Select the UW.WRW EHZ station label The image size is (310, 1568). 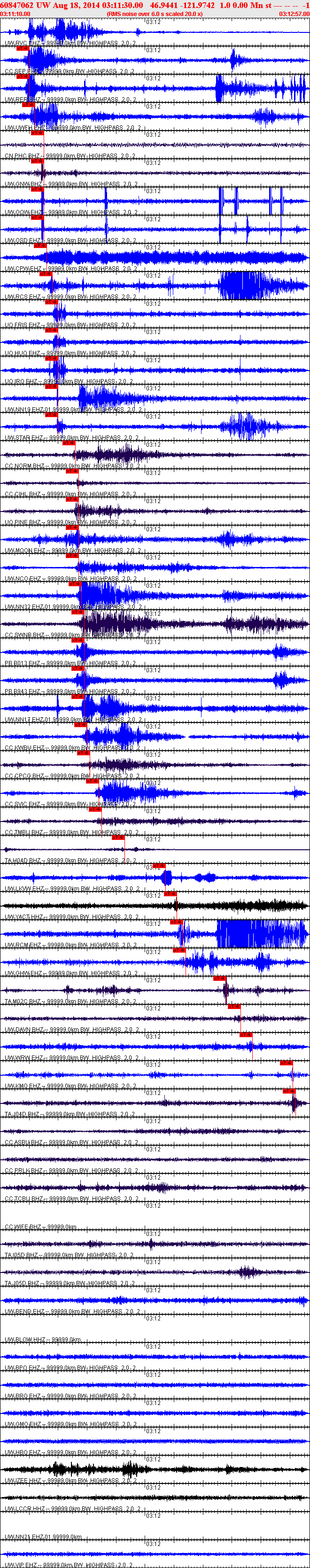pos(71,1058)
